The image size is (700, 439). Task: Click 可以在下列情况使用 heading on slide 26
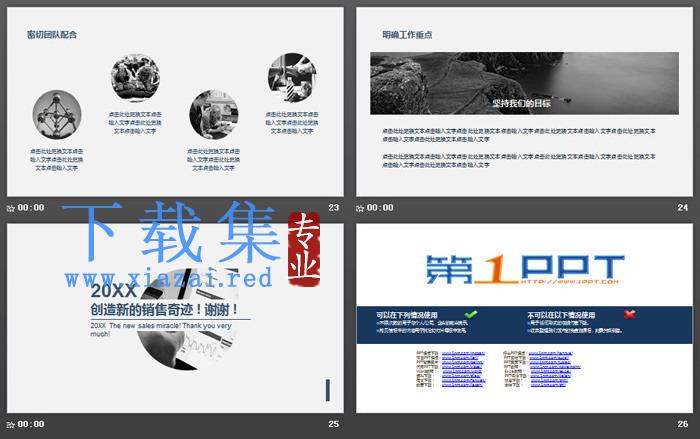click(407, 315)
